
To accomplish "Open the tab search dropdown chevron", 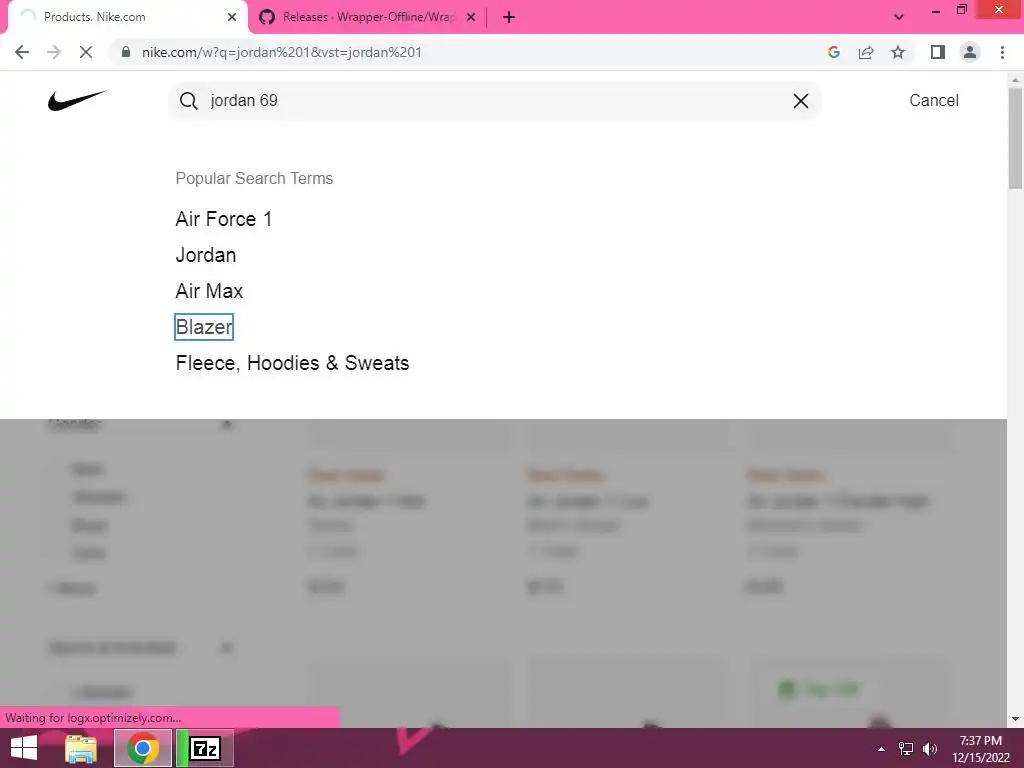I will pyautogui.click(x=899, y=17).
